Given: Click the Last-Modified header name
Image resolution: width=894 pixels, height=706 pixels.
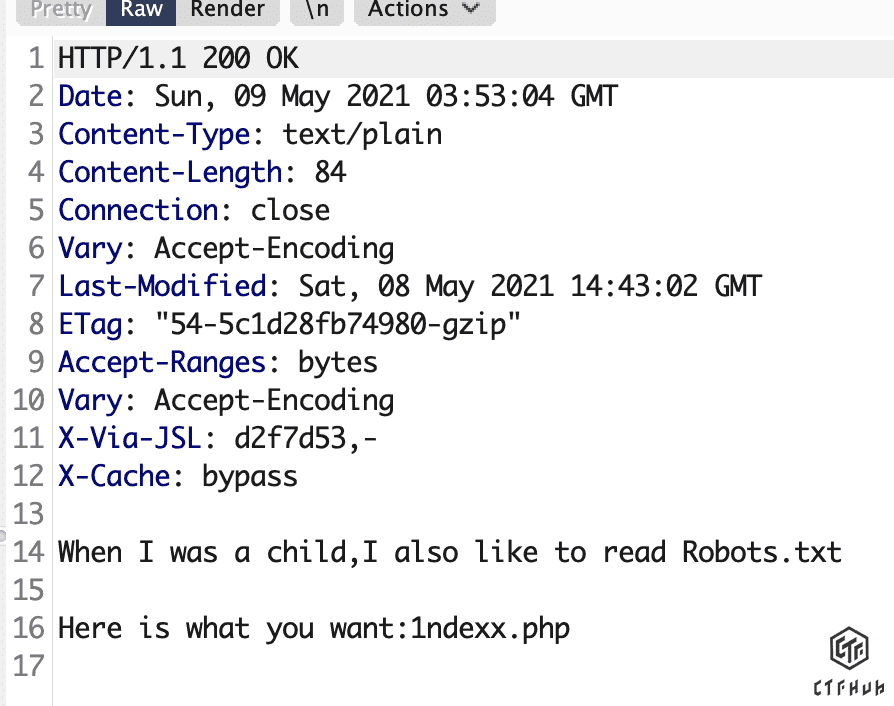Looking at the screenshot, I should (162, 286).
